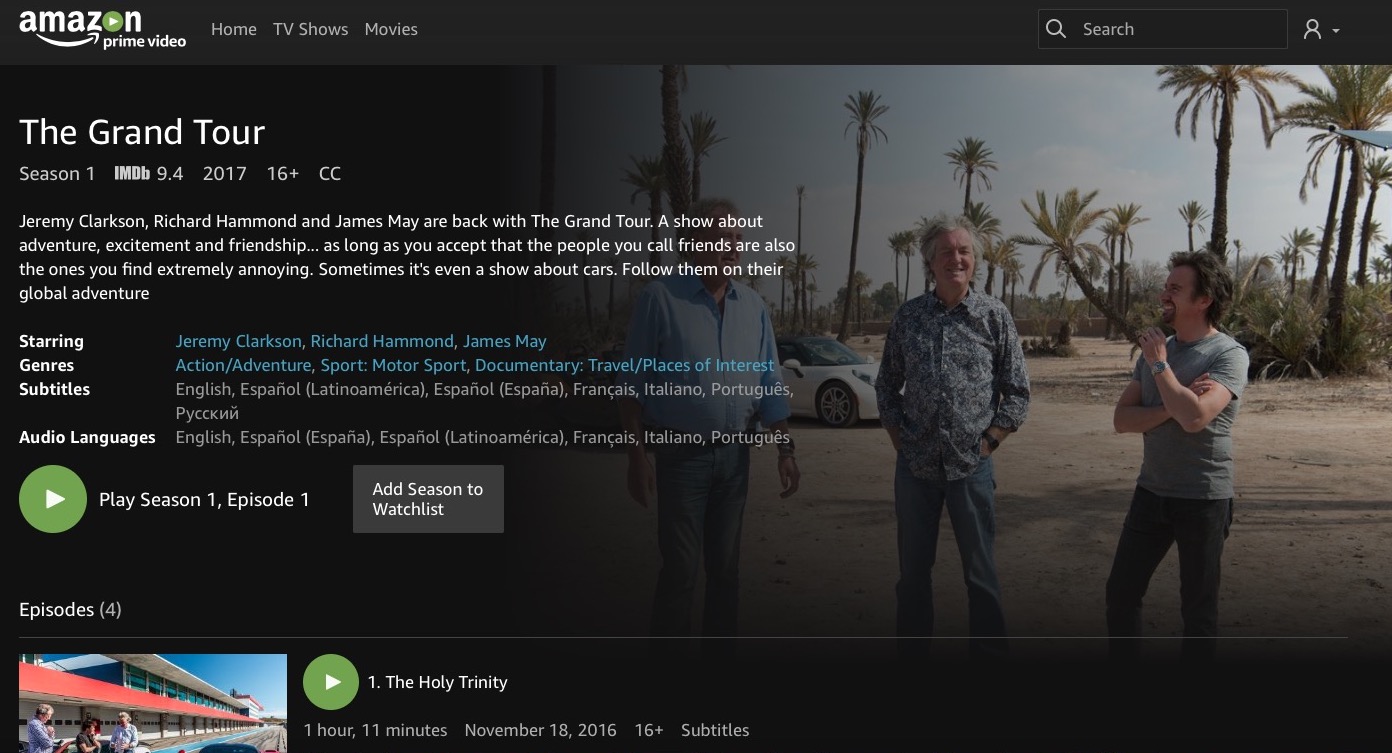Viewport: 1392px width, 753px height.
Task: Click 'Play Season 1, Episode 1' label
Action: point(204,500)
